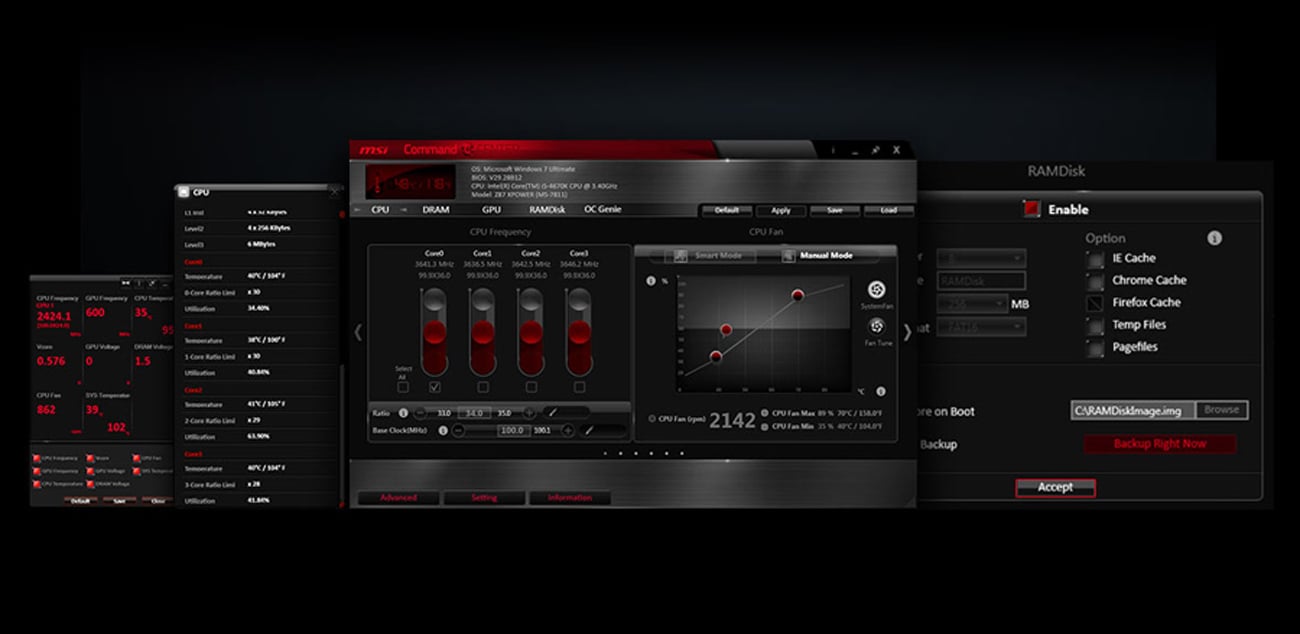
Task: Check the Pagefiles option
Action: pyautogui.click(x=1095, y=347)
